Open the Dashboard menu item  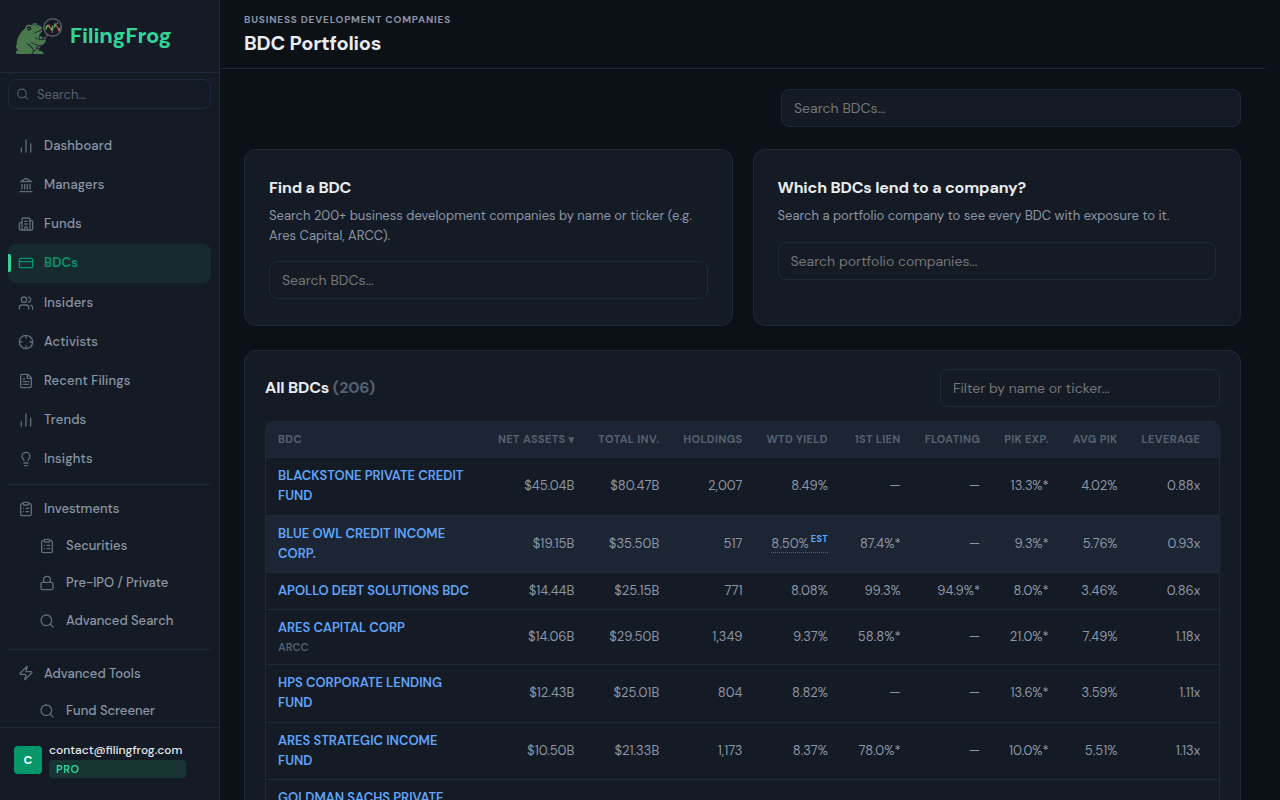110,146
